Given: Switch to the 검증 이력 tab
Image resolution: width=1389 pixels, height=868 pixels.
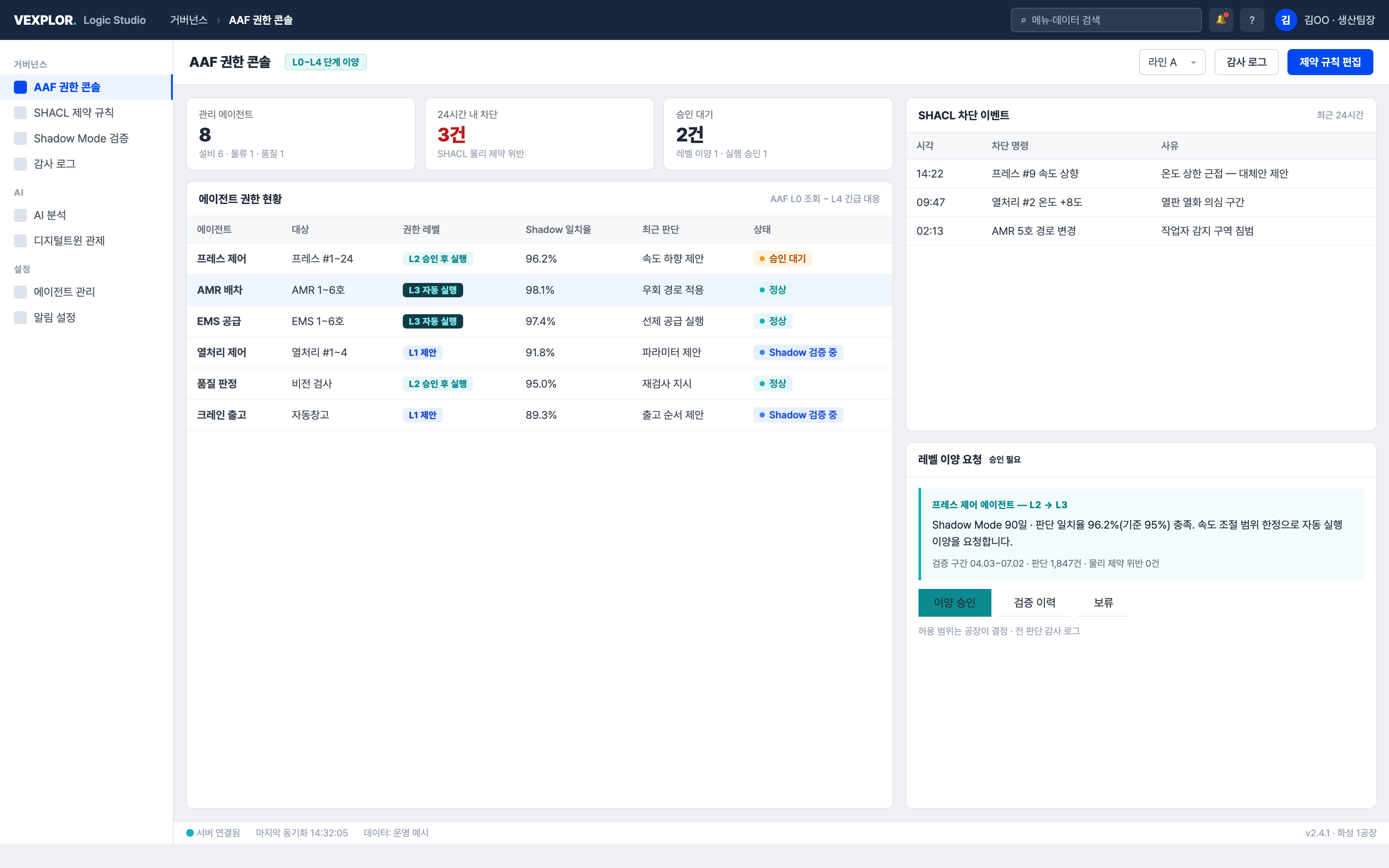Looking at the screenshot, I should 1034,602.
